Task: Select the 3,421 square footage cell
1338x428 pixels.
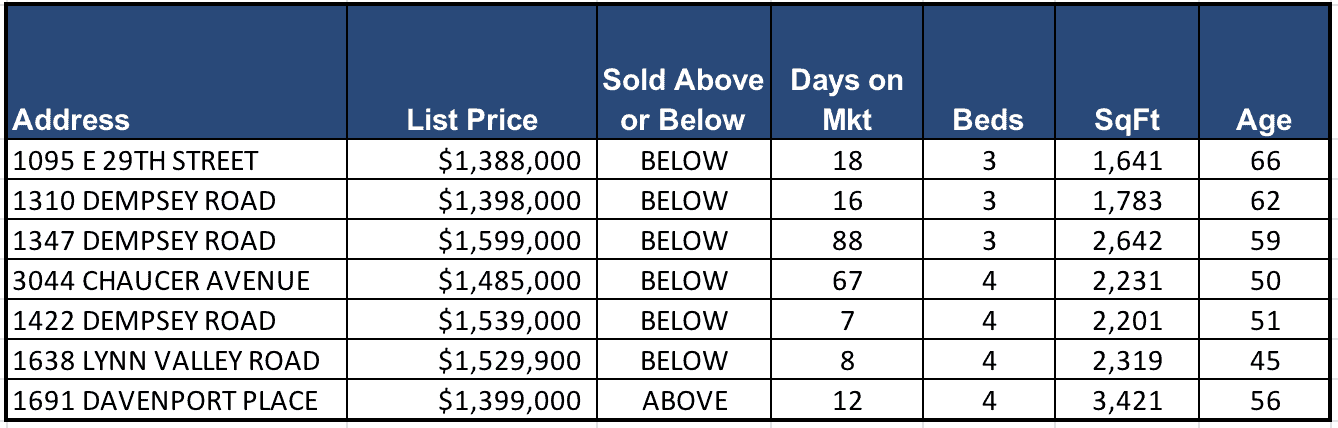Action: [x=1127, y=401]
